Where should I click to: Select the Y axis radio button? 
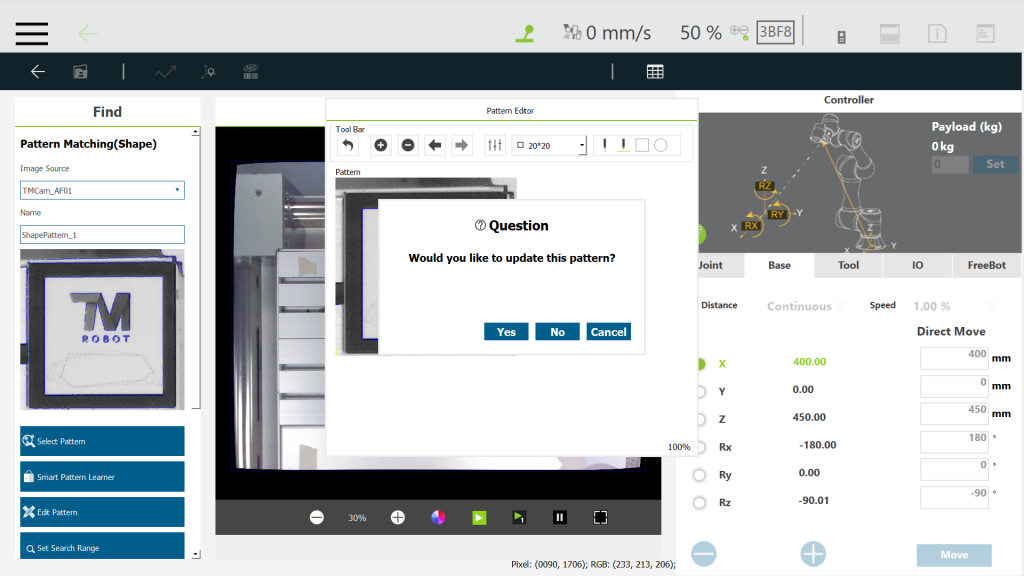click(x=700, y=391)
